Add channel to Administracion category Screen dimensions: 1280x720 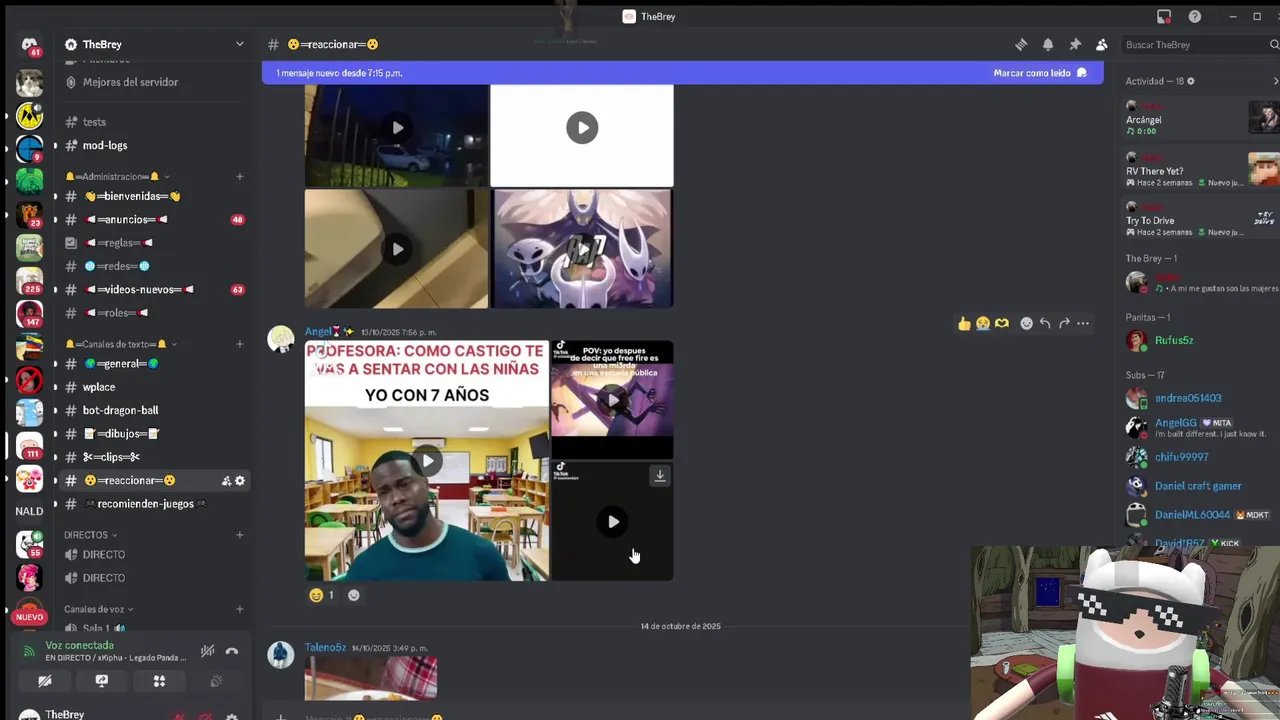(239, 176)
